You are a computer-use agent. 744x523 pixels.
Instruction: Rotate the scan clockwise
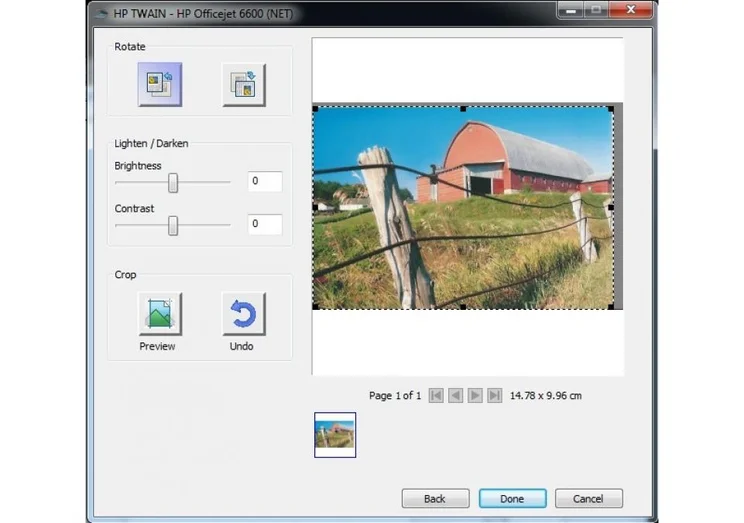pyautogui.click(x=244, y=85)
